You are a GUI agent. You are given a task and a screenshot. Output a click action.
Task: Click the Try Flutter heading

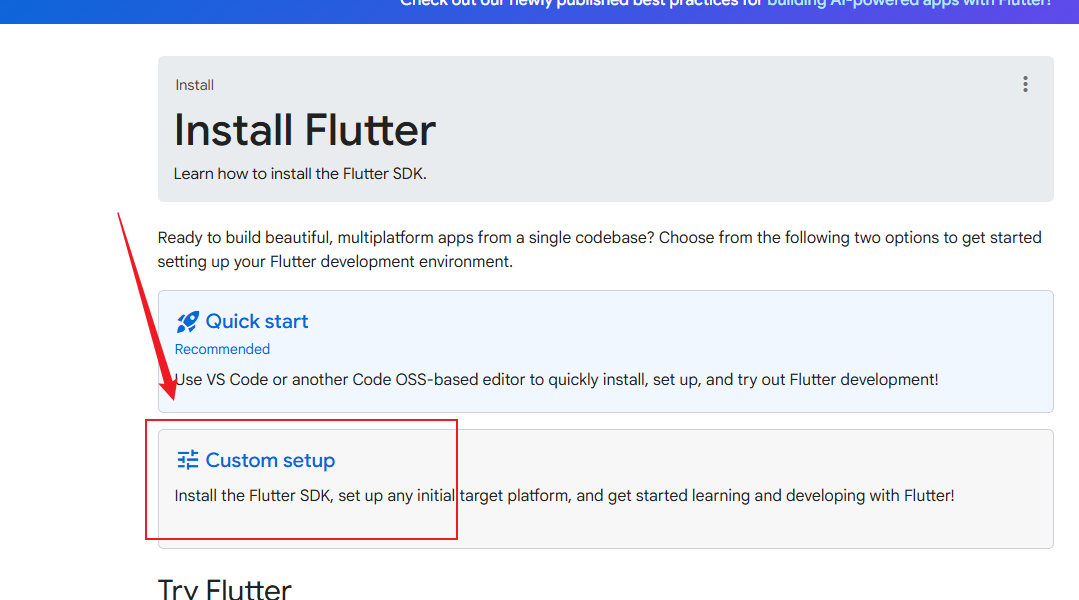click(x=224, y=589)
